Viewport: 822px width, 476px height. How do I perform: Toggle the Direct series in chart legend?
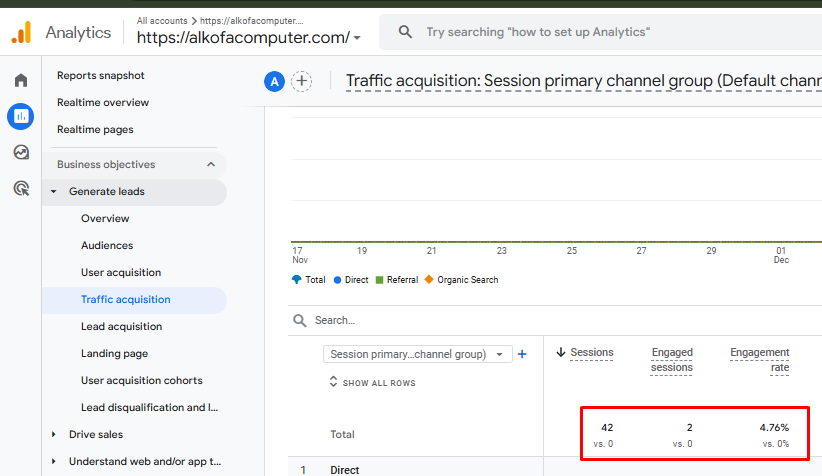tap(351, 280)
